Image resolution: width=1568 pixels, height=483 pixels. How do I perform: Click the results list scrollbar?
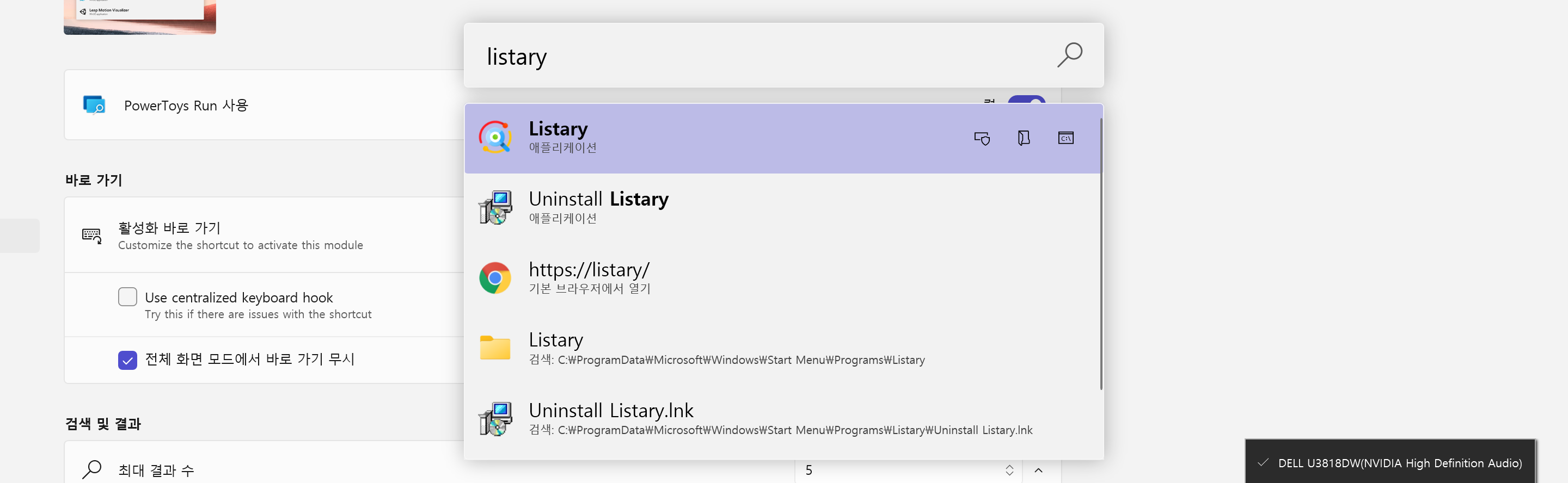(1101, 253)
